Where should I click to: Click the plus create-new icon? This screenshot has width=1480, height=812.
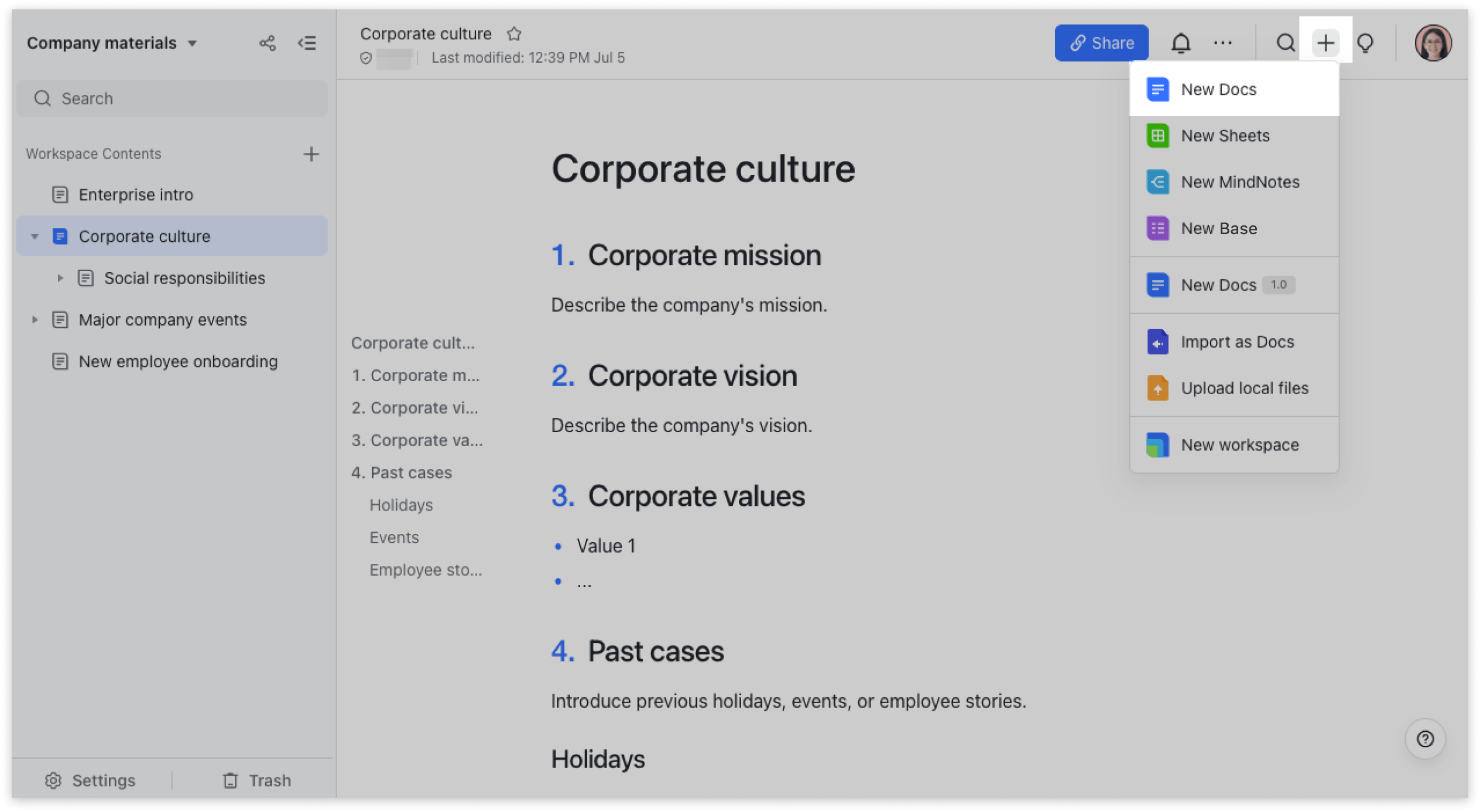point(1325,43)
